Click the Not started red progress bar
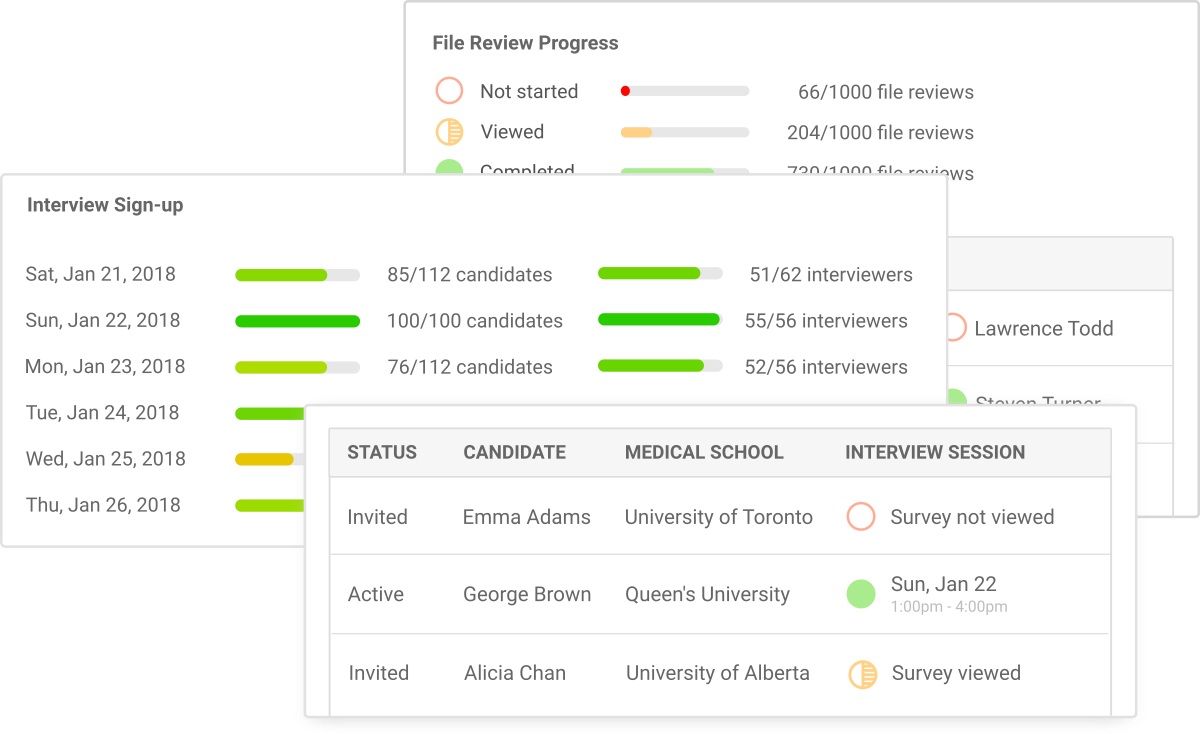This screenshot has width=1200, height=734. click(685, 91)
